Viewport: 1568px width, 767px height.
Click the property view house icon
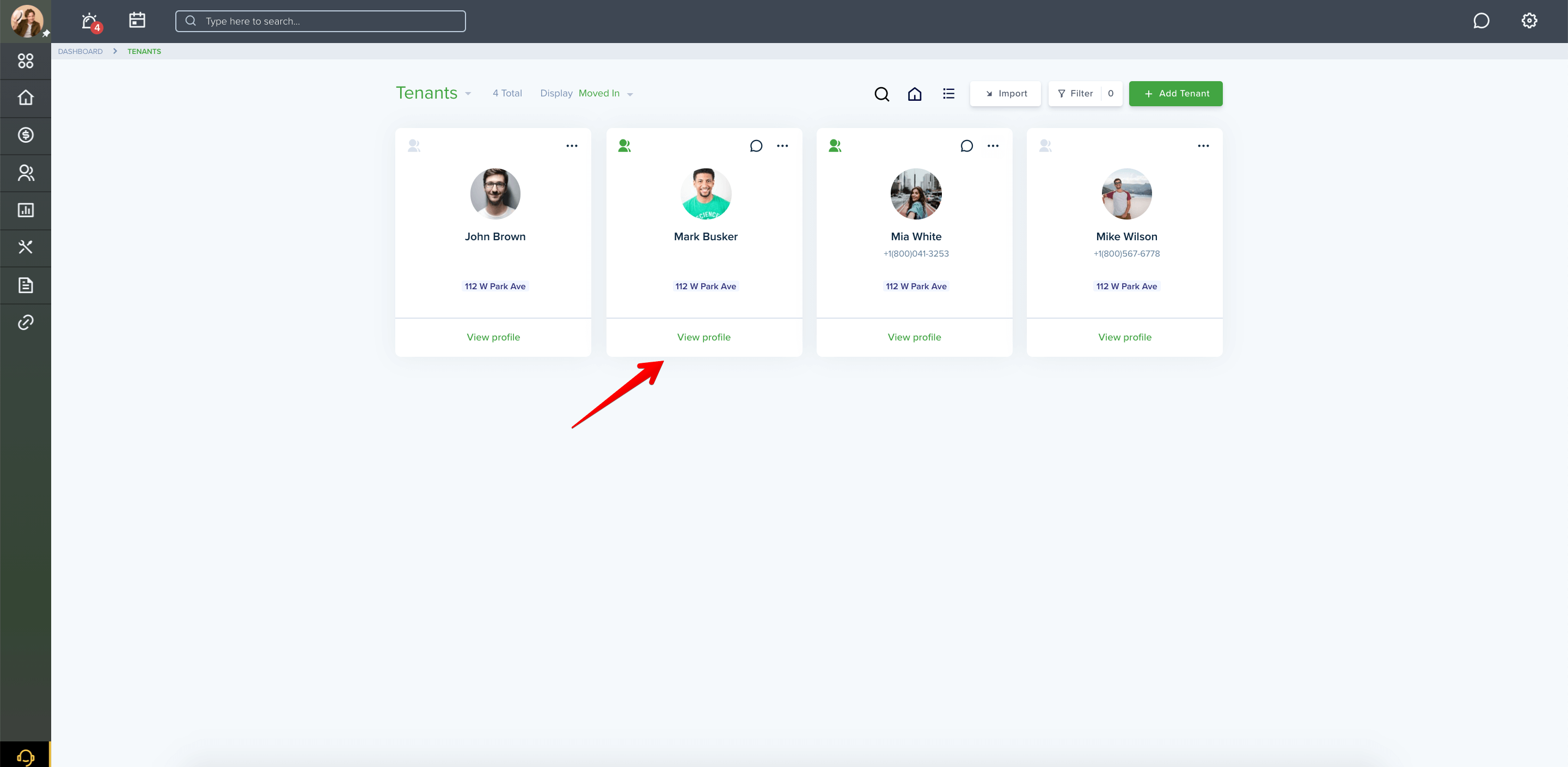[914, 94]
